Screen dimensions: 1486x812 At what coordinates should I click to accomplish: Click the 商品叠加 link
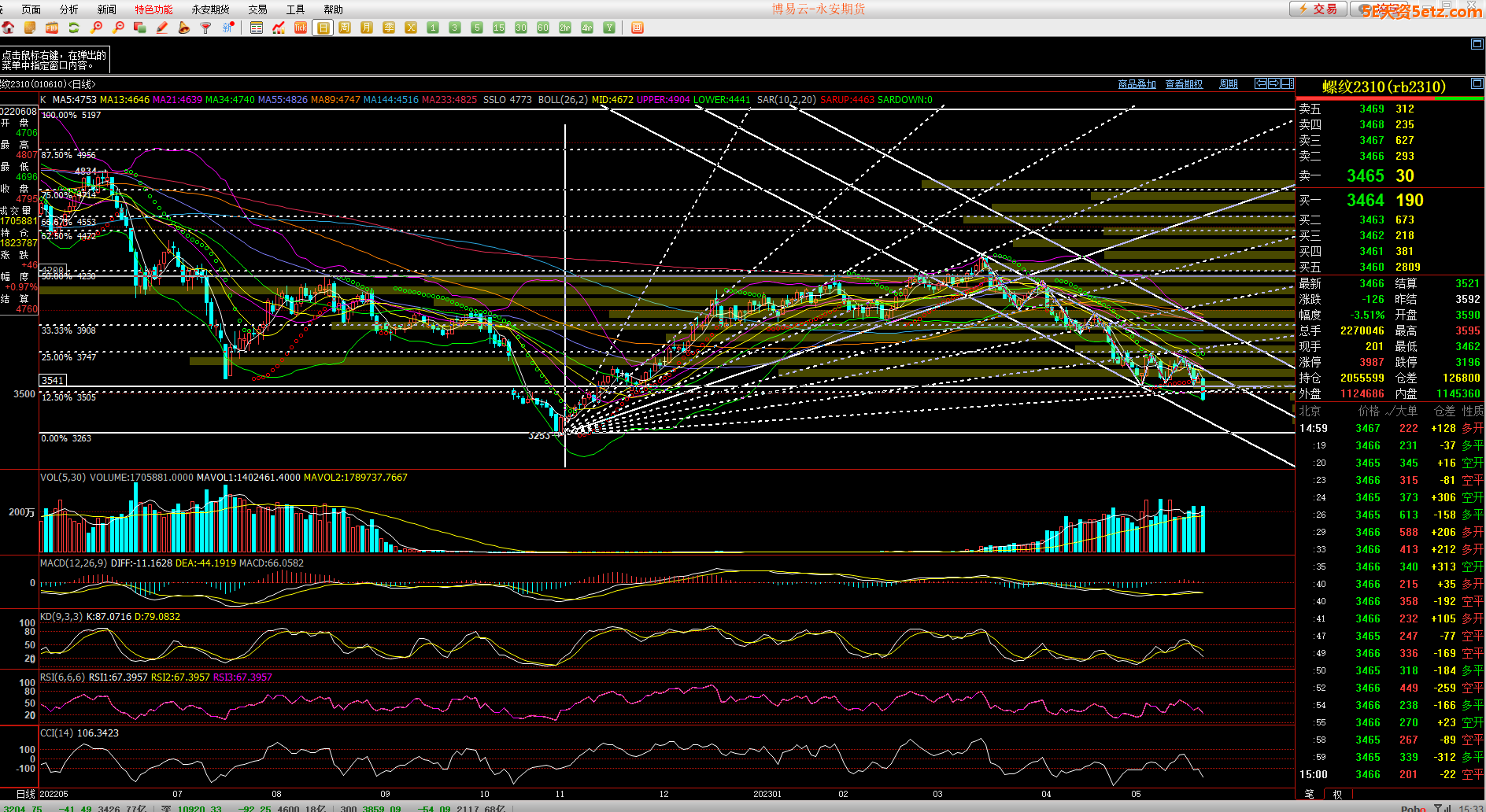coord(1137,84)
